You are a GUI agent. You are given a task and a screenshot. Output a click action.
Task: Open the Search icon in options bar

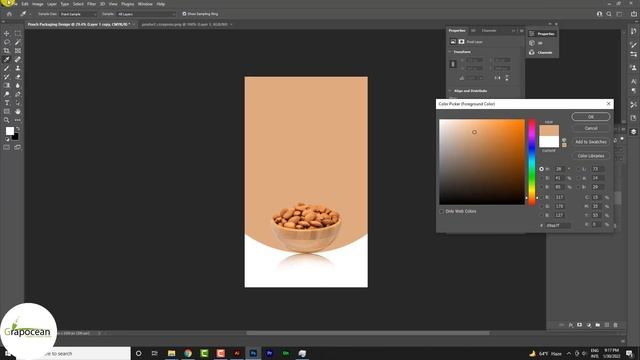609,14
